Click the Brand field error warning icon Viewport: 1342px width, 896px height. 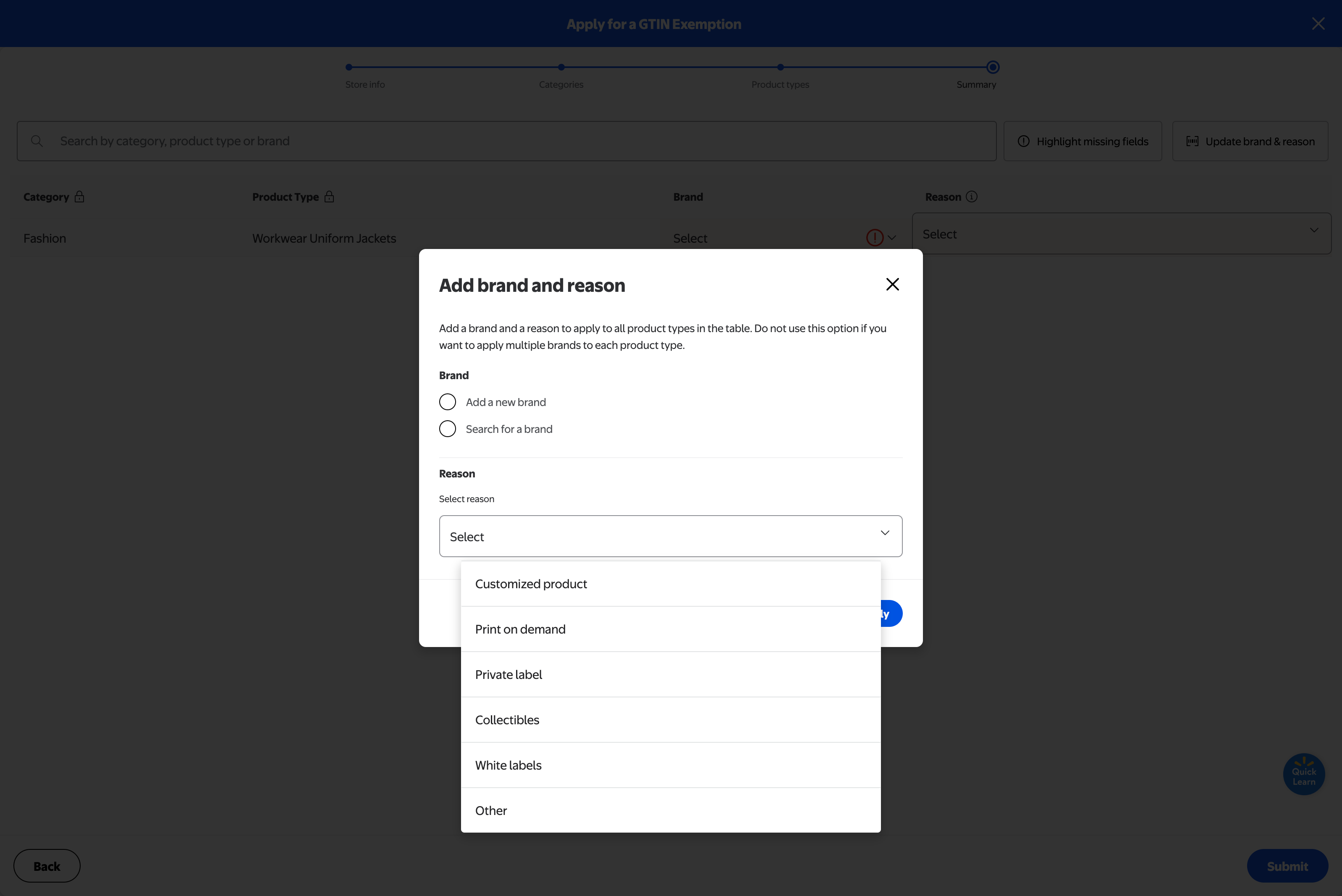(875, 238)
